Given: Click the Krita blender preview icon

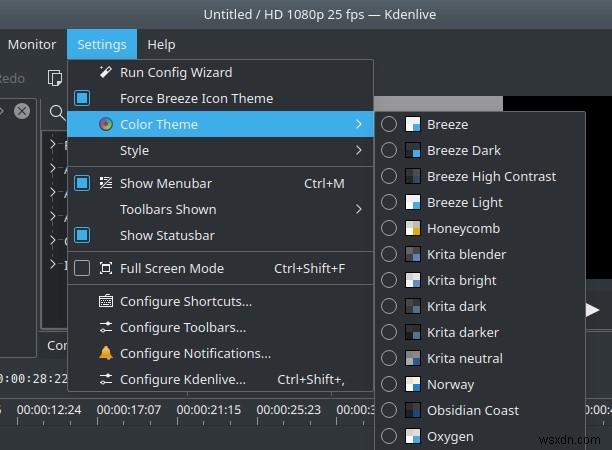Looking at the screenshot, I should click(x=413, y=254).
